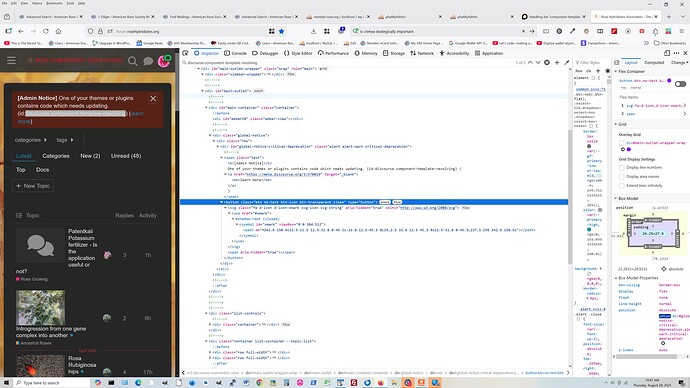Viewport: 690px width, 388px height.
Task: Open the Categories view
Action: [x=55, y=156]
